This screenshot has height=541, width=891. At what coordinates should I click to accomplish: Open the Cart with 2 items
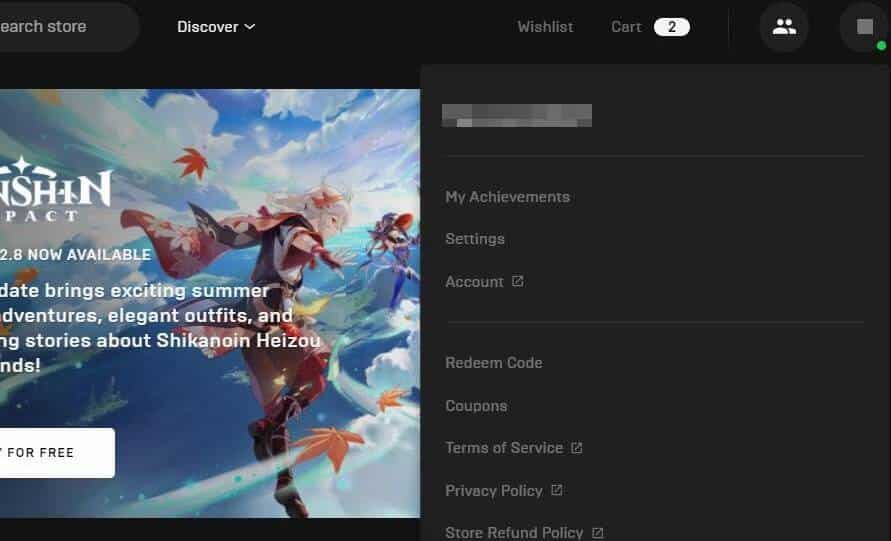click(x=651, y=27)
